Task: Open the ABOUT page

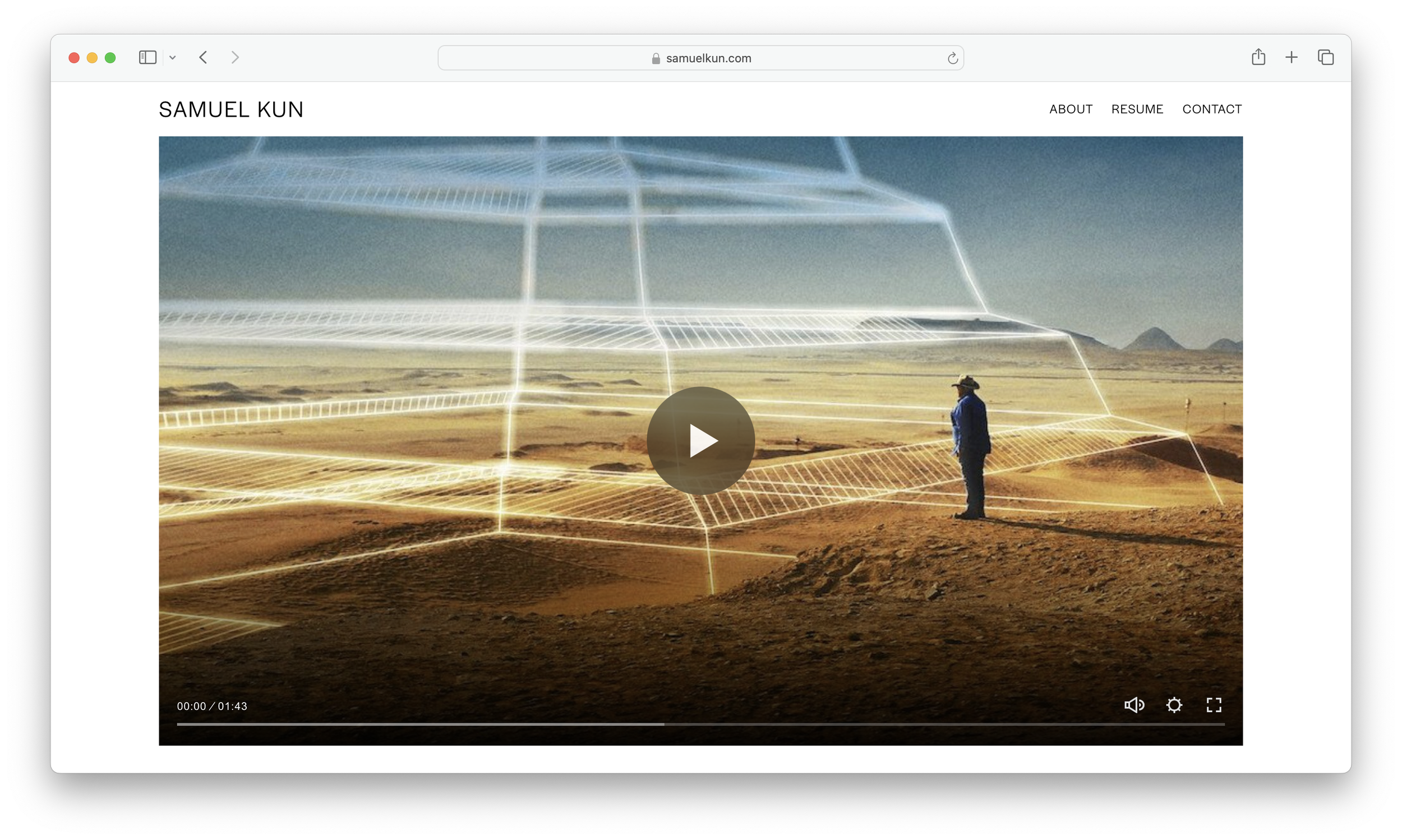Action: (x=1071, y=109)
